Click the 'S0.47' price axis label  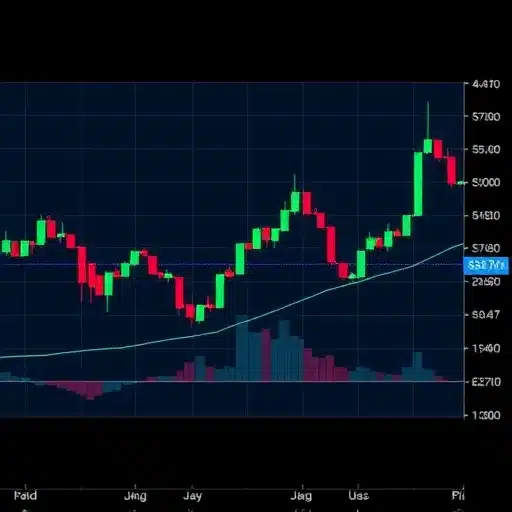point(486,314)
